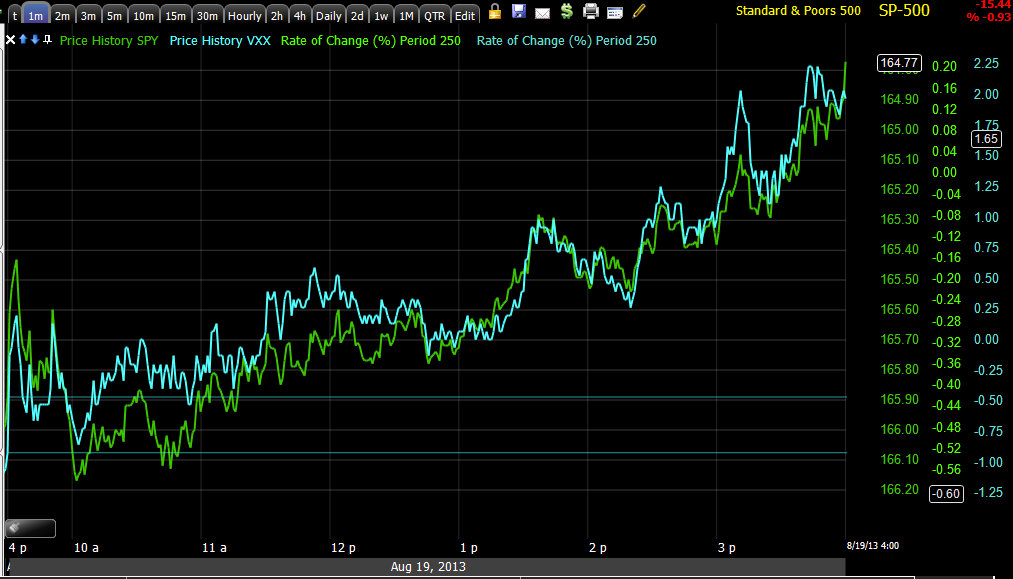Image resolution: width=1013 pixels, height=579 pixels.
Task: Click the floppy disk save icon
Action: coord(519,11)
